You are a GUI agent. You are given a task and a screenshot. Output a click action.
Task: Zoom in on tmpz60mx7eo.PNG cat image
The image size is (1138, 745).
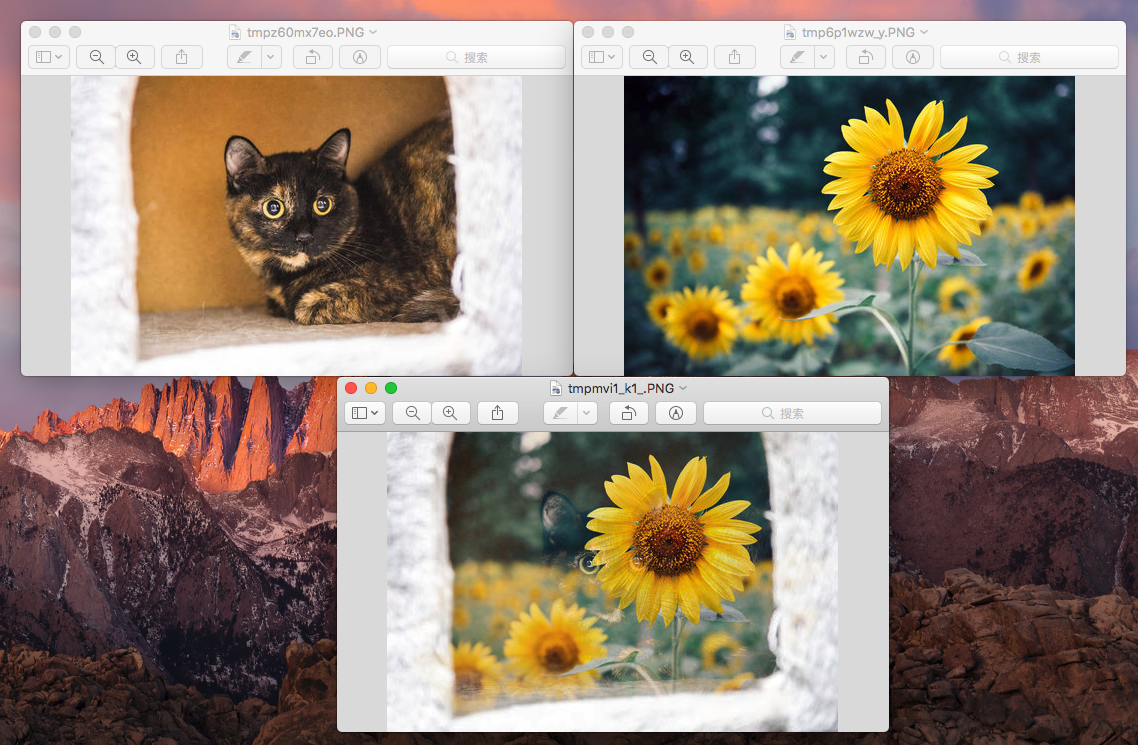(x=134, y=57)
